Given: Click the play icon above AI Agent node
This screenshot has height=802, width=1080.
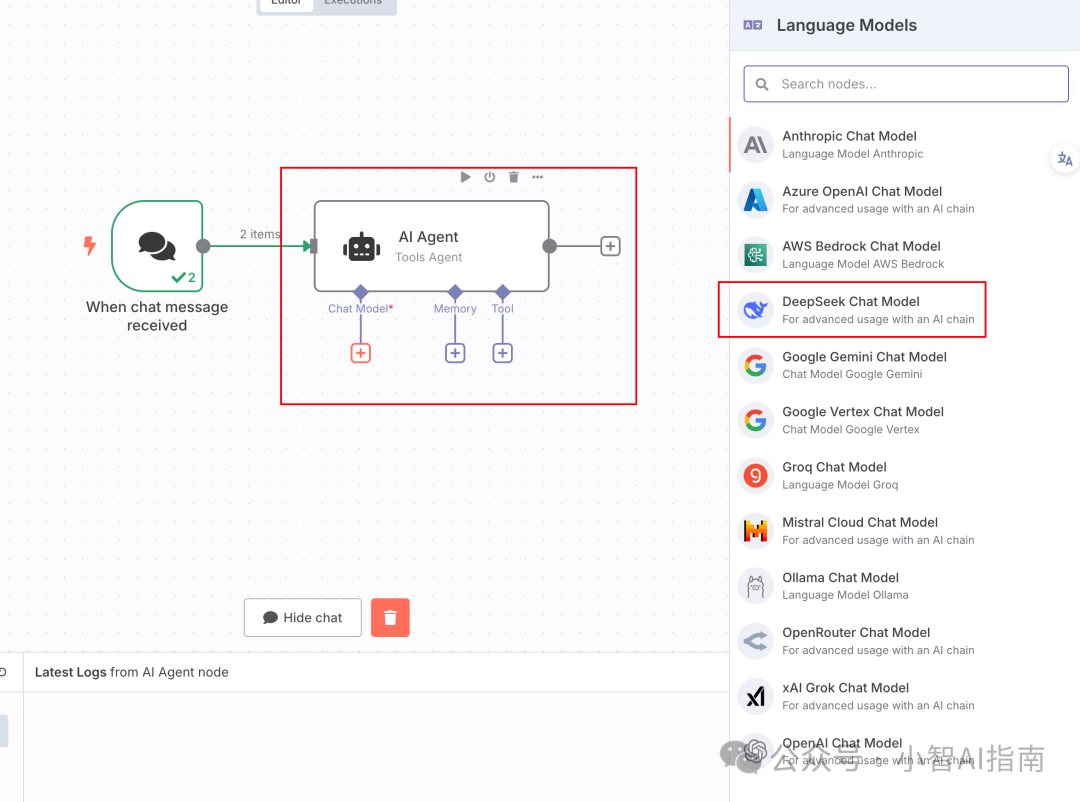Looking at the screenshot, I should (x=465, y=177).
